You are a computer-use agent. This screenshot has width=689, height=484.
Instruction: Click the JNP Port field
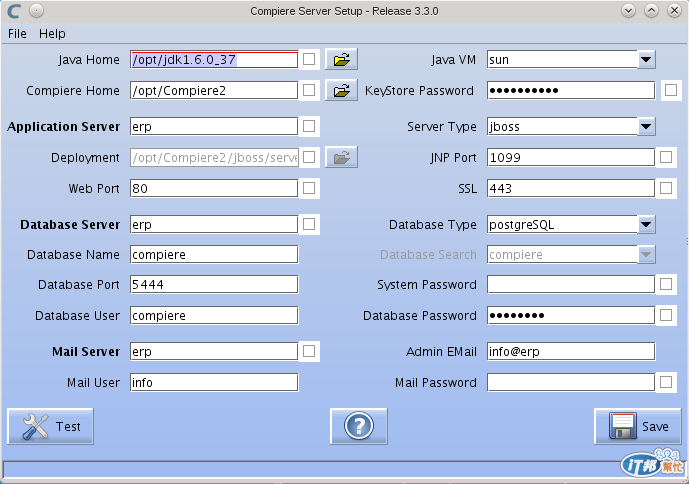point(571,157)
